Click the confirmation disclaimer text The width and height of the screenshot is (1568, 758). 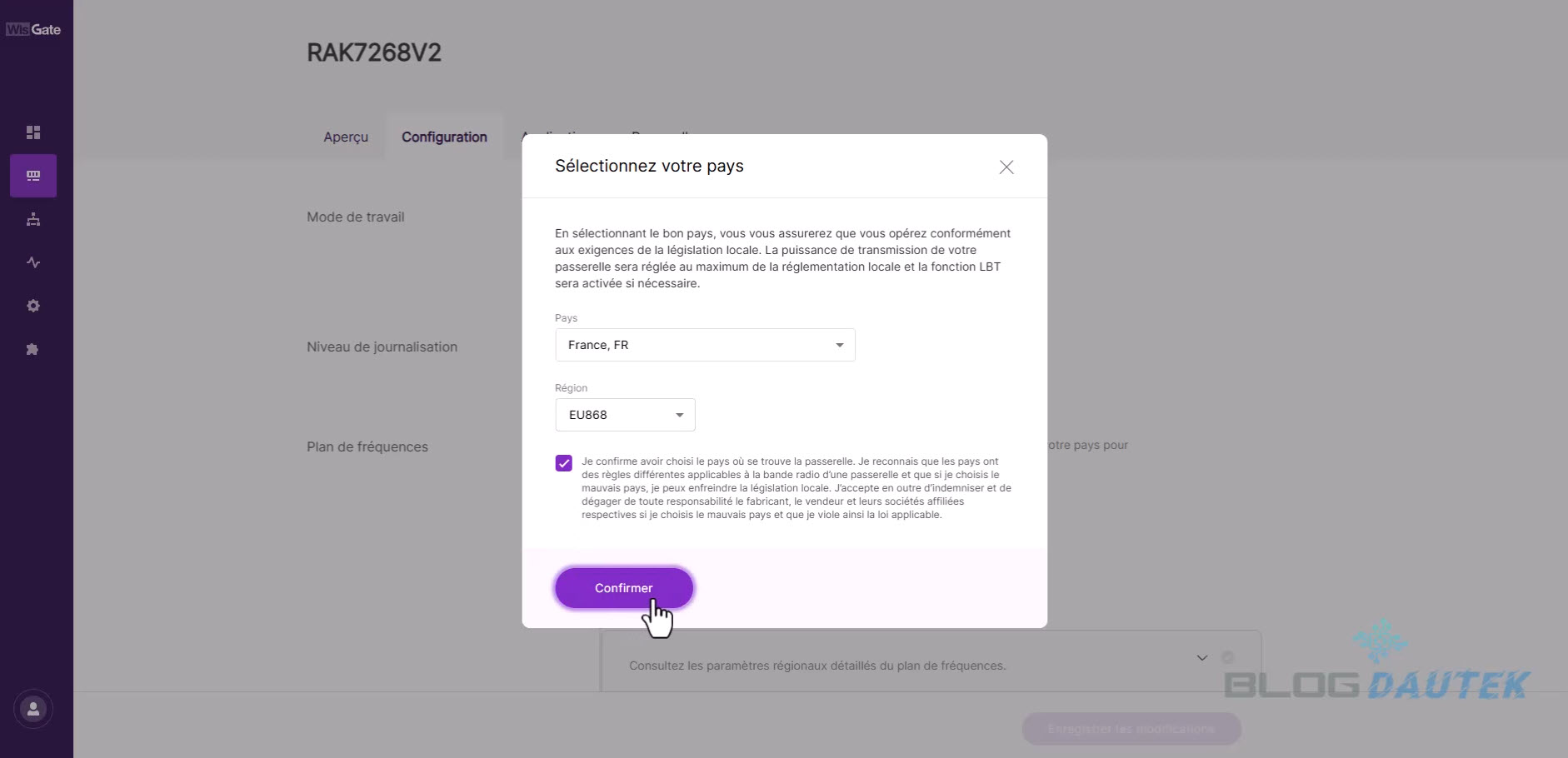[796, 488]
